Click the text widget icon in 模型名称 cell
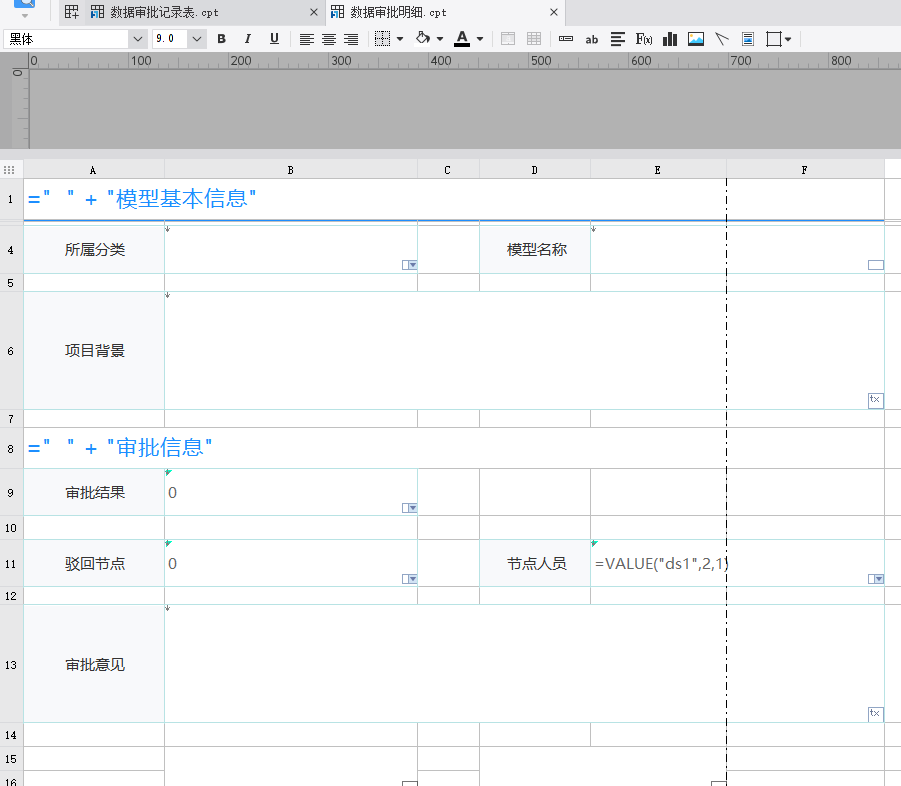The height and width of the screenshot is (786, 901). click(x=876, y=265)
